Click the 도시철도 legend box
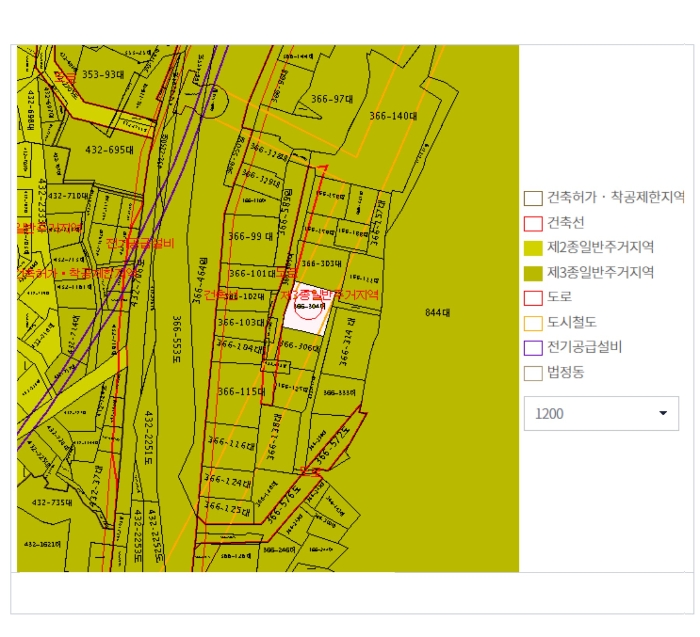 [x=533, y=323]
